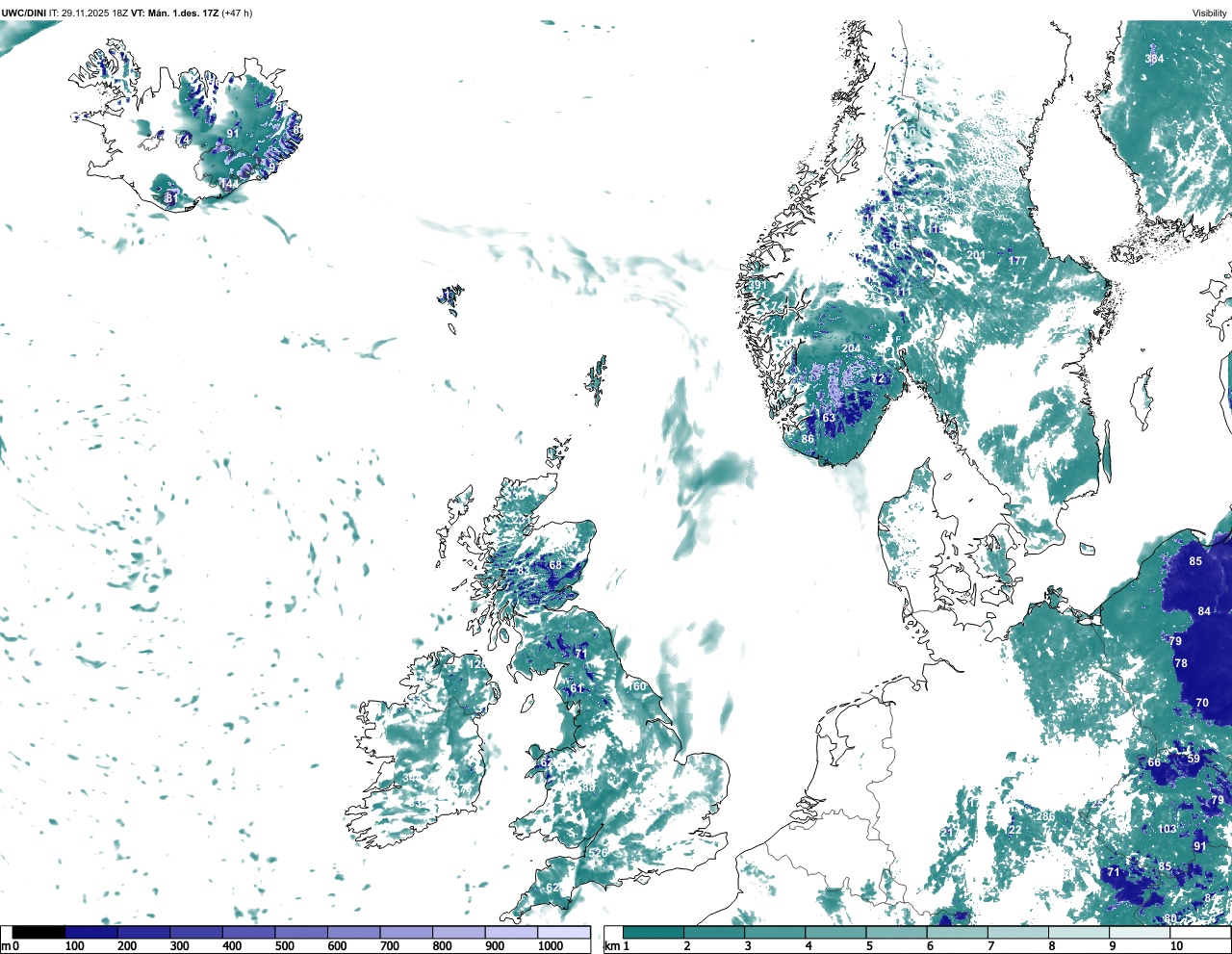Click the 'Visibility' title in top-right corner
The image size is (1232, 954).
[x=1210, y=13]
